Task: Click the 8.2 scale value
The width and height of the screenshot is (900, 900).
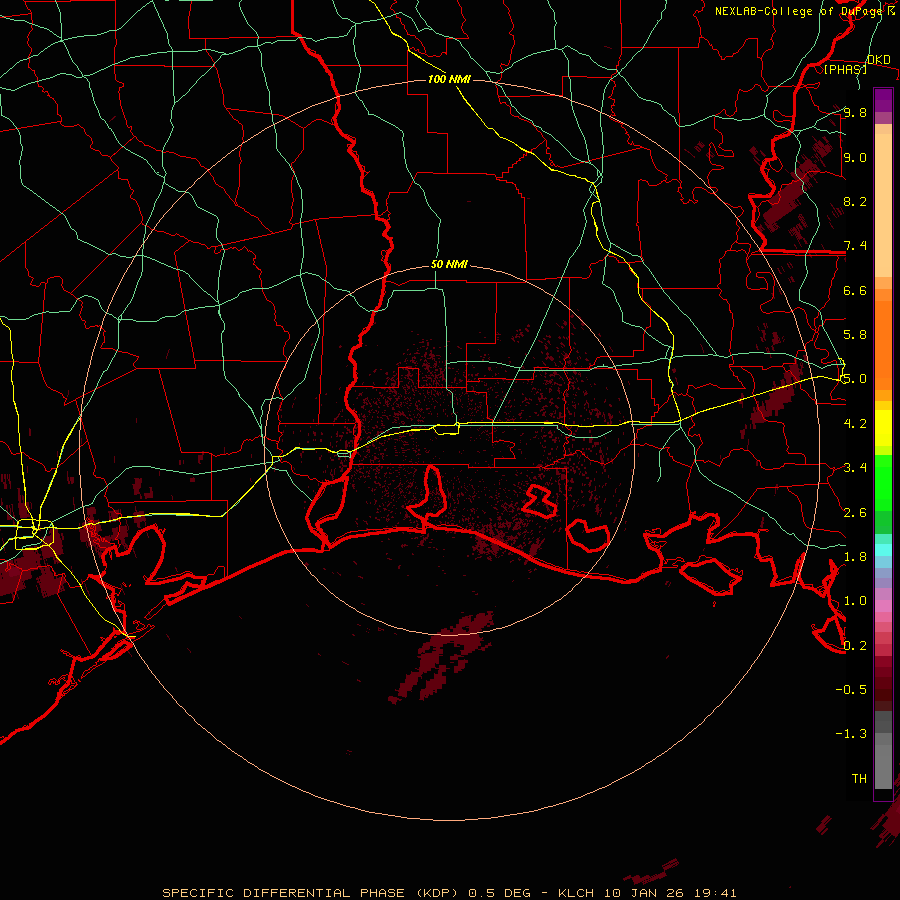Action: 855,201
